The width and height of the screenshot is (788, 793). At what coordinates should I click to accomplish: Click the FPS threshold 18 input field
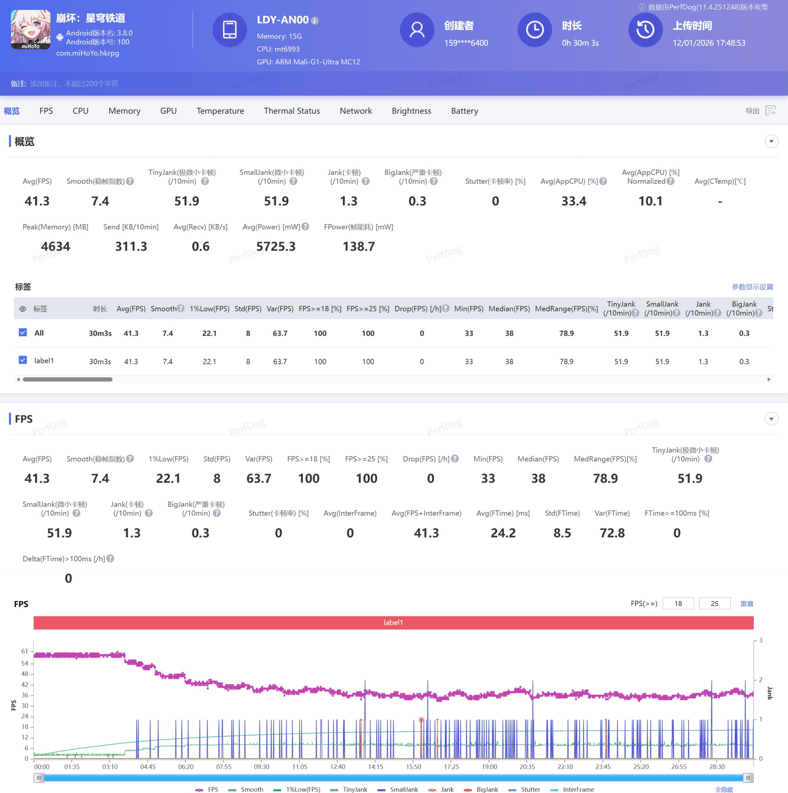[x=678, y=604]
